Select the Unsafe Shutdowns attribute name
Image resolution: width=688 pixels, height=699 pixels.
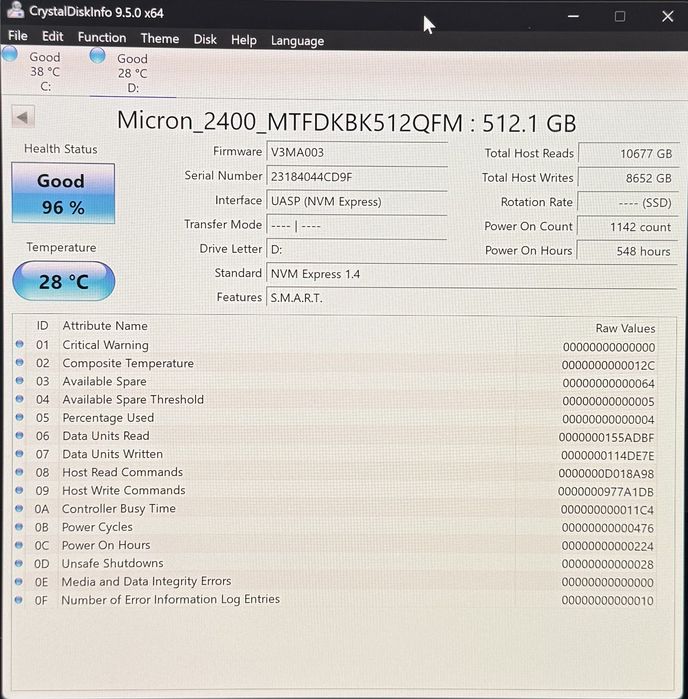click(x=112, y=563)
